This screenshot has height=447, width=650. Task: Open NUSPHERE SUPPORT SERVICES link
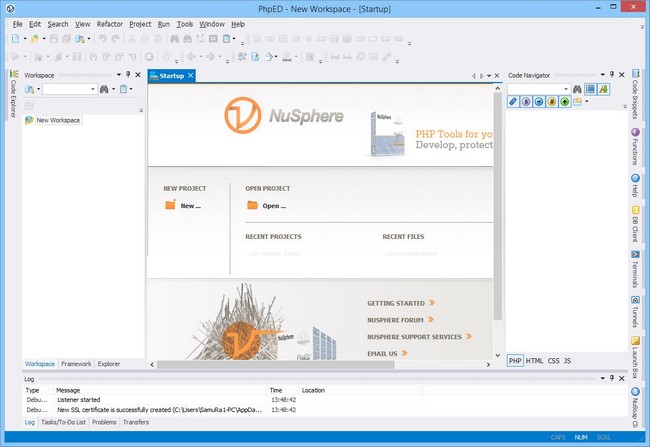pos(419,337)
